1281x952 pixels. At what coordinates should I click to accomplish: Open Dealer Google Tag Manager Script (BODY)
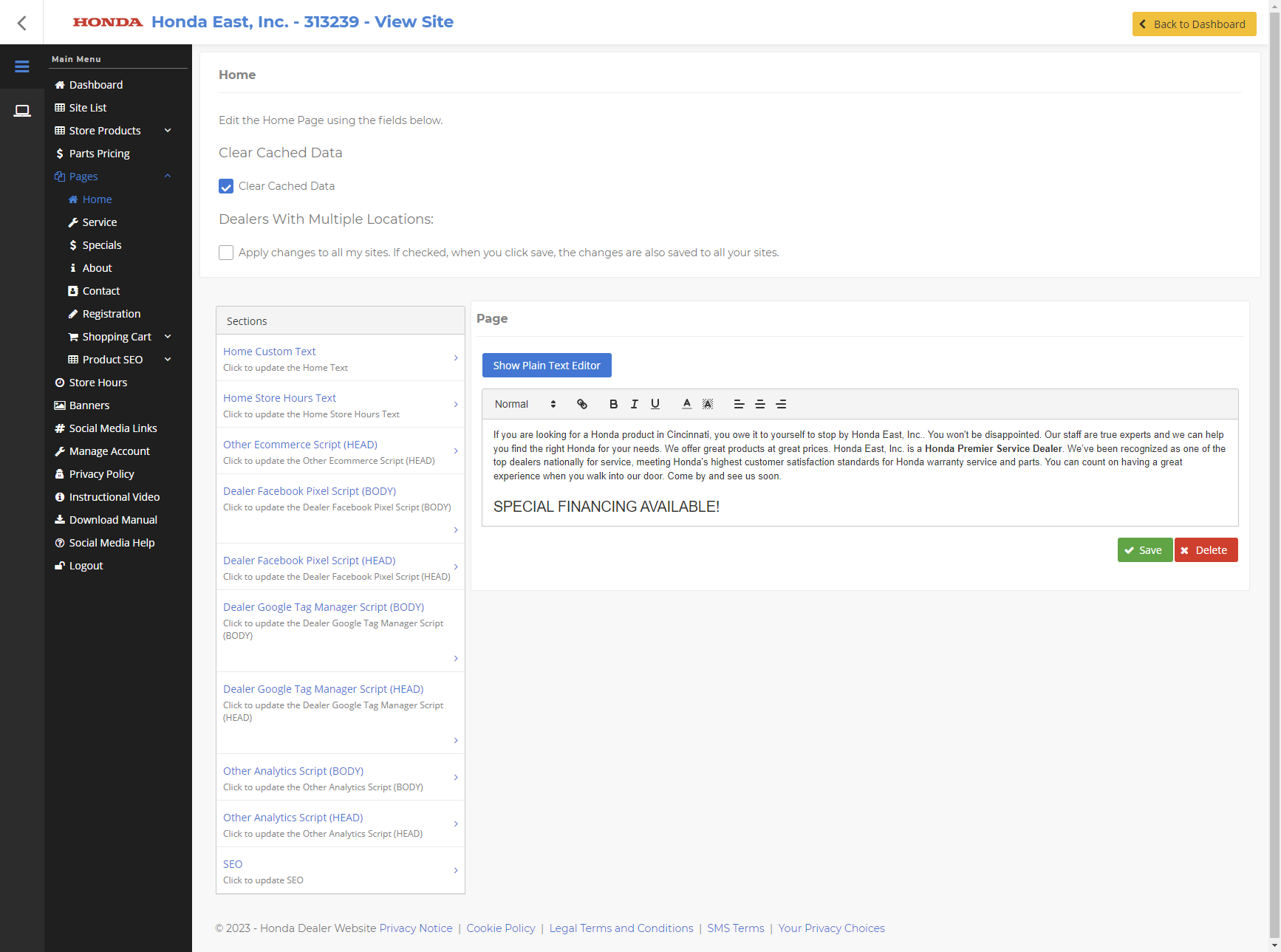pyautogui.click(x=341, y=631)
